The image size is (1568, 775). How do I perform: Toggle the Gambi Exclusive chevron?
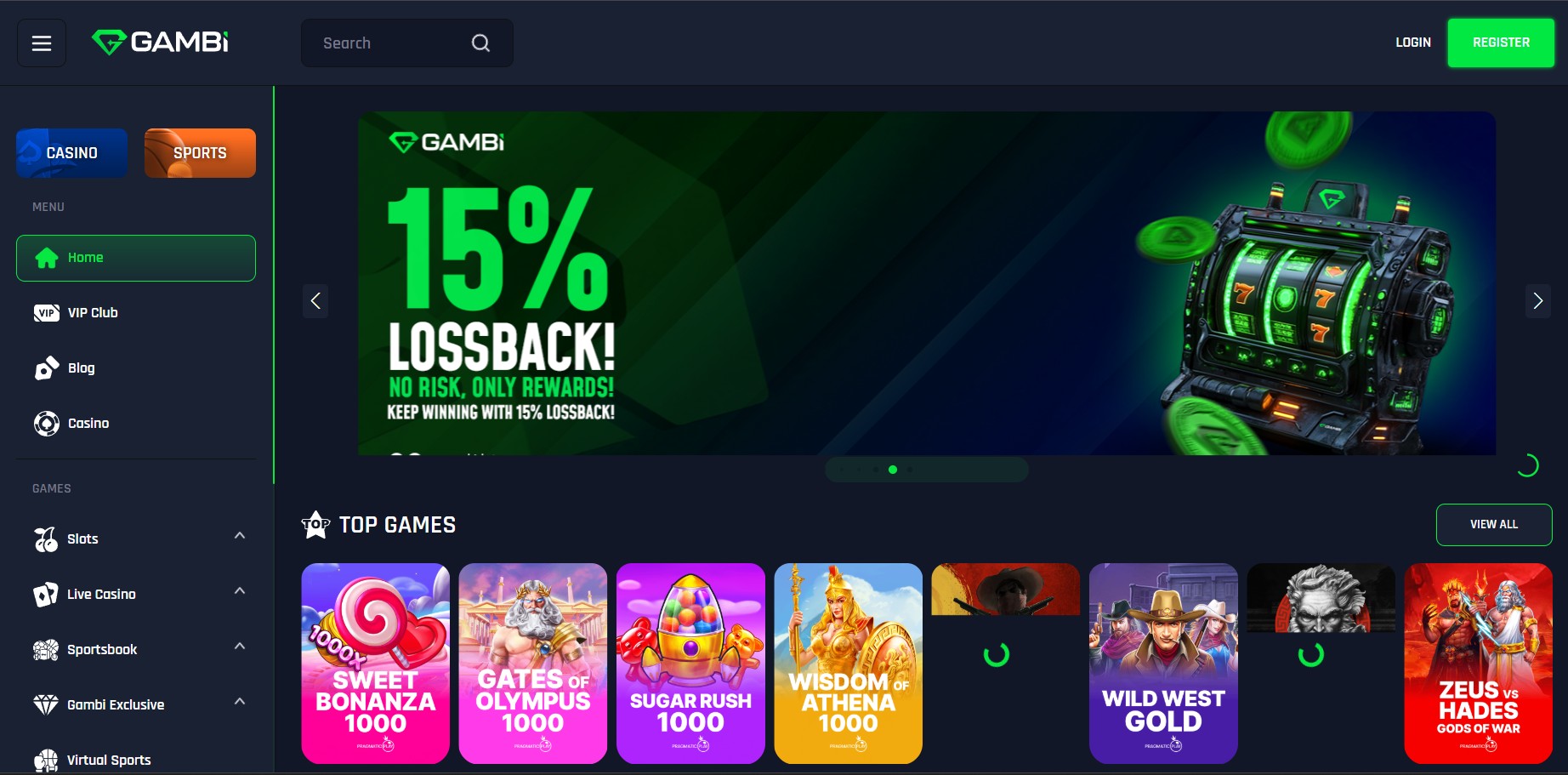[240, 702]
